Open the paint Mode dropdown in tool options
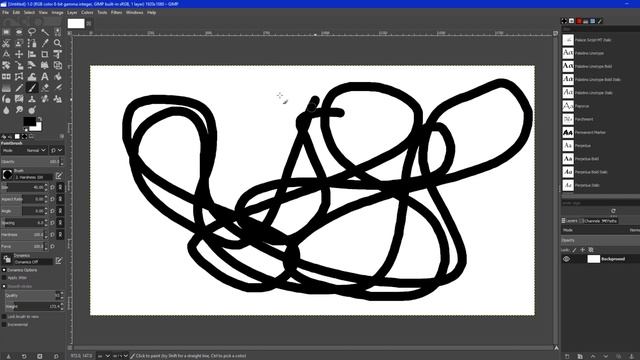 (24, 150)
